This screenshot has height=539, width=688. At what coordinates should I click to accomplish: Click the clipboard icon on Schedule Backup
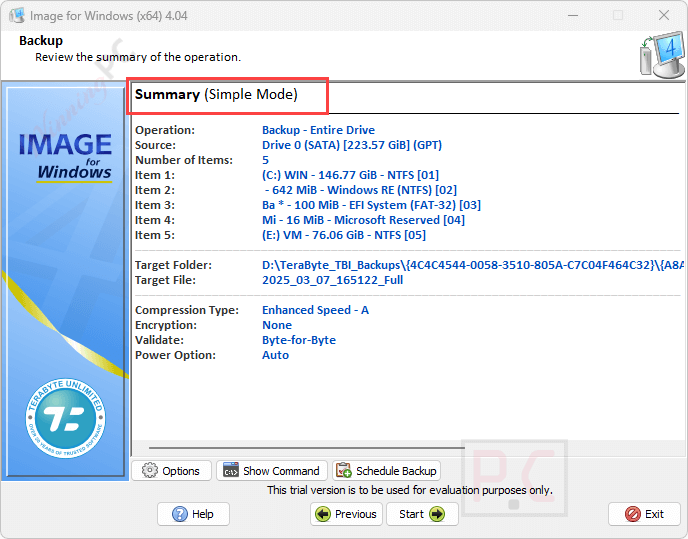pos(344,471)
